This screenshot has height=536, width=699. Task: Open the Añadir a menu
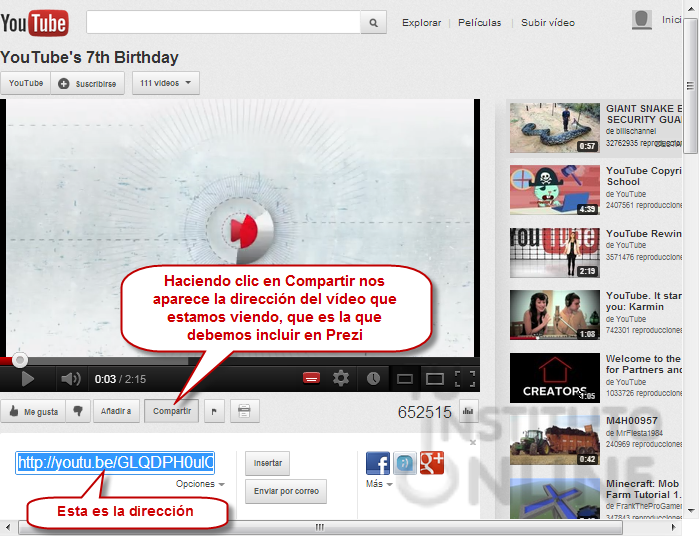[116, 411]
